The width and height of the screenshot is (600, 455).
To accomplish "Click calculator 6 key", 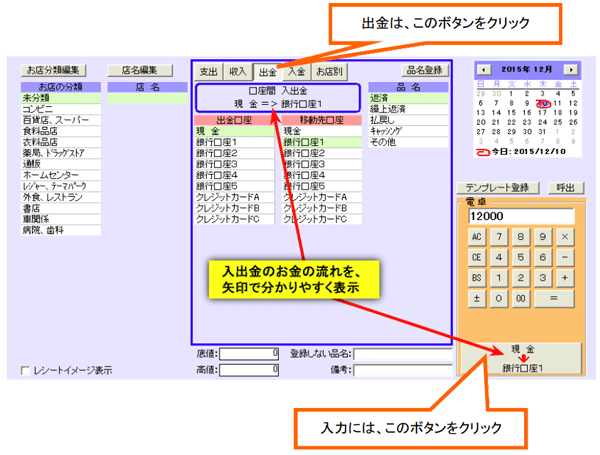I will click(x=543, y=258).
